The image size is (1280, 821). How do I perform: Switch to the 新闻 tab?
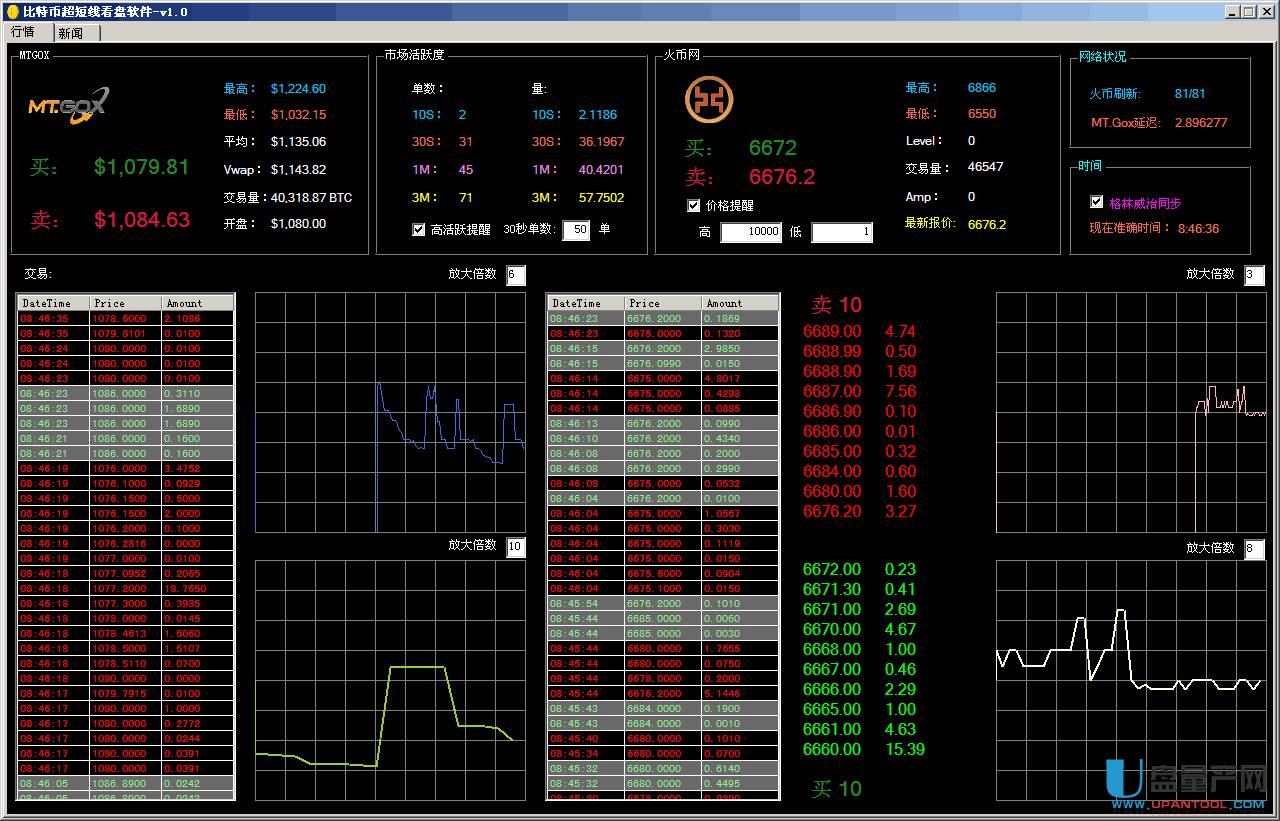click(x=71, y=33)
